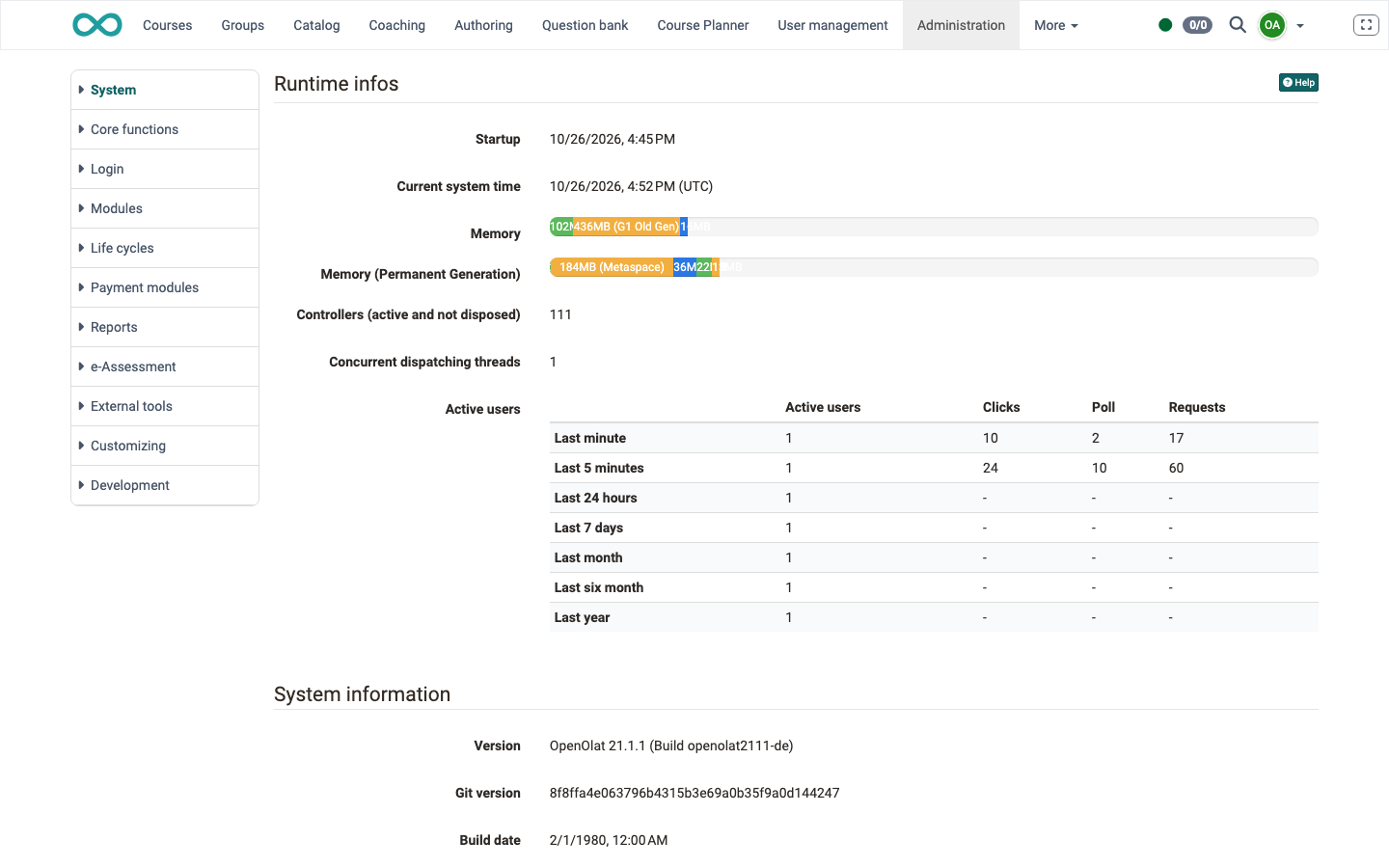Screen dimensions: 1389x868
Task: Open the OpenOlat infinity logo home
Action: 97,25
